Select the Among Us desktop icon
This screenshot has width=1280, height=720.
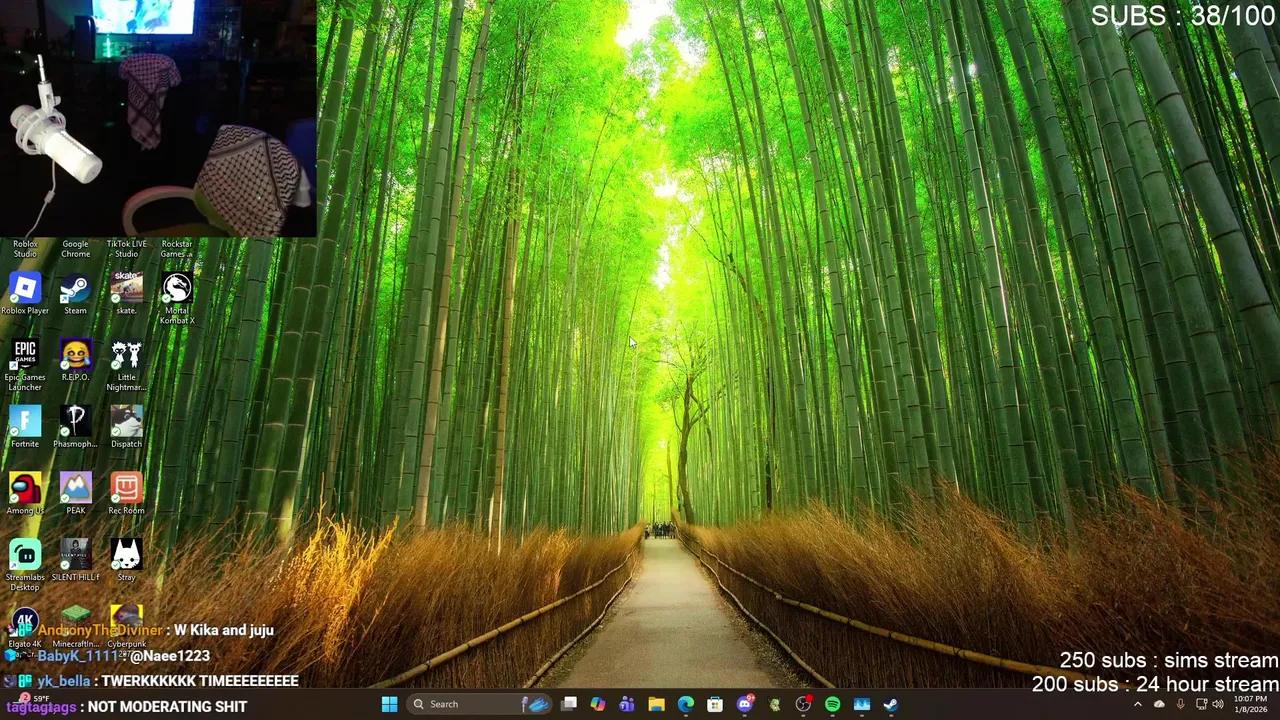(25, 494)
